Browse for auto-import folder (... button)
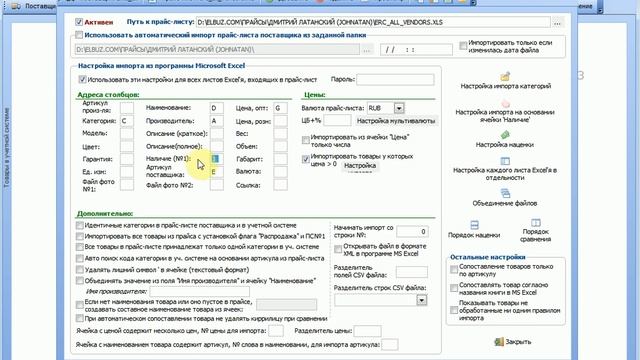This screenshot has width=640, height=360. pyautogui.click(x=367, y=50)
